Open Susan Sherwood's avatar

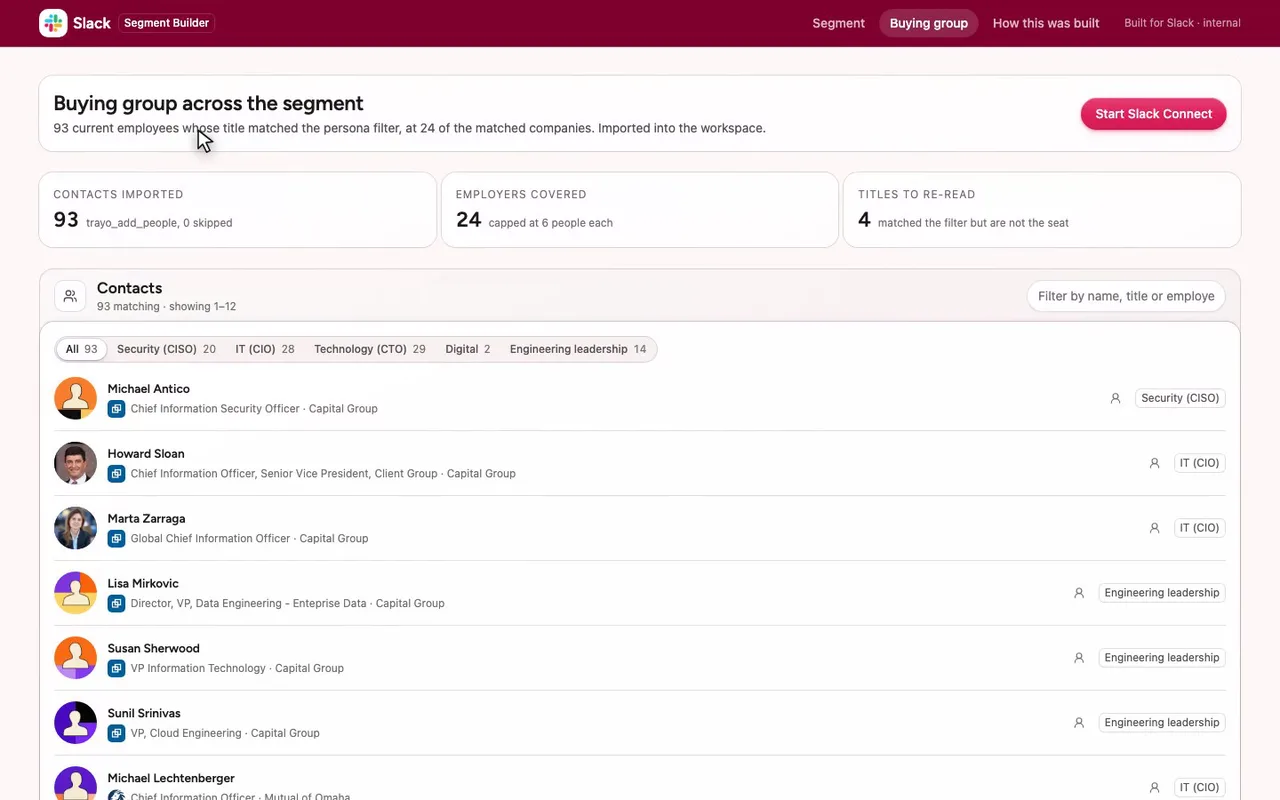click(x=75, y=658)
